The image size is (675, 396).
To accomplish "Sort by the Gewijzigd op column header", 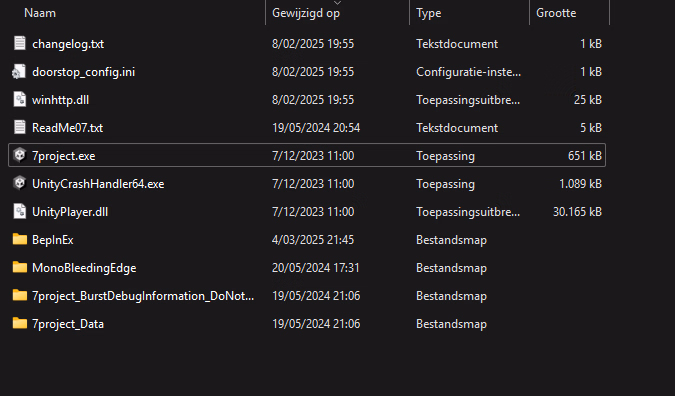I will [306, 13].
